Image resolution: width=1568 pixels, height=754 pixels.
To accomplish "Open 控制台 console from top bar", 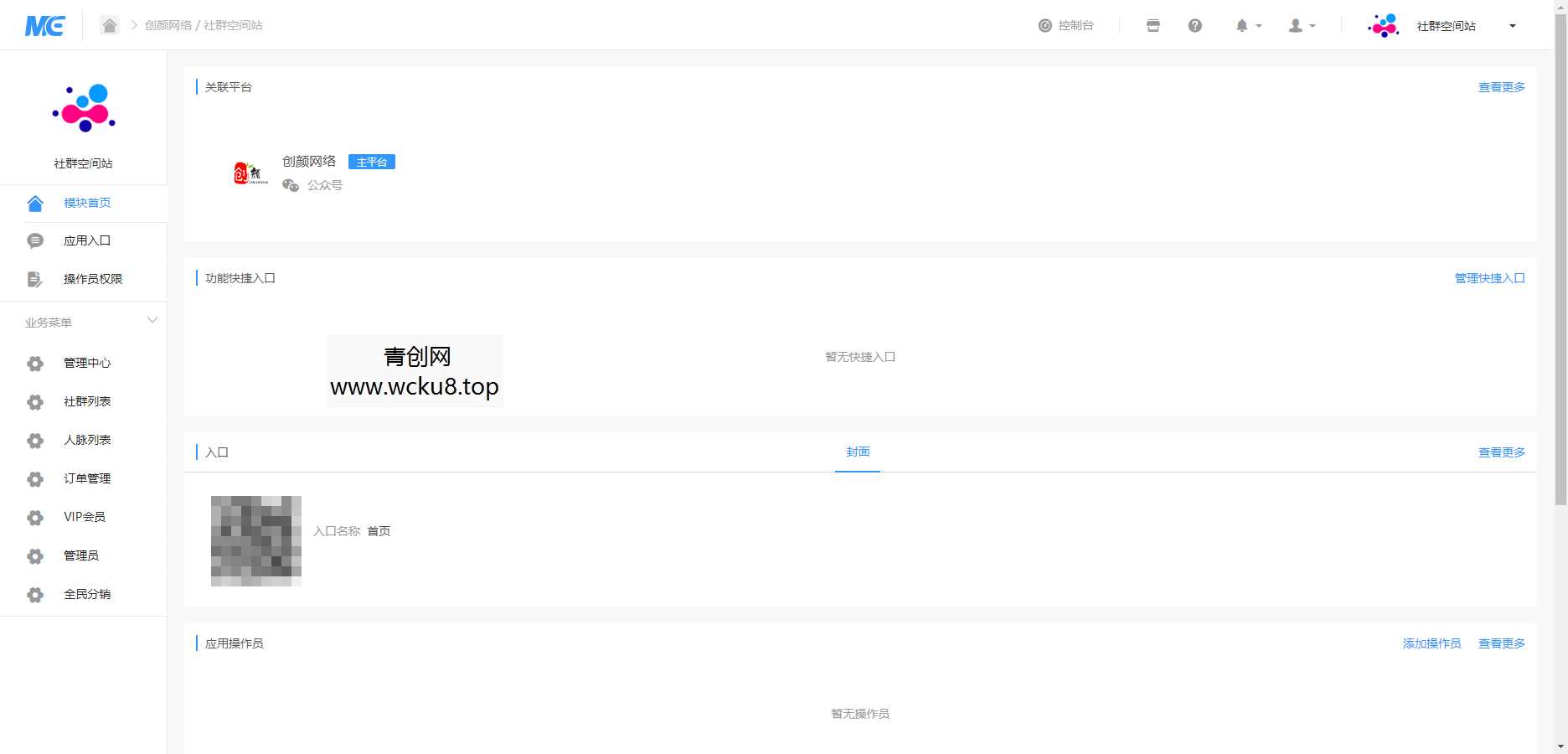I will click(x=1066, y=26).
